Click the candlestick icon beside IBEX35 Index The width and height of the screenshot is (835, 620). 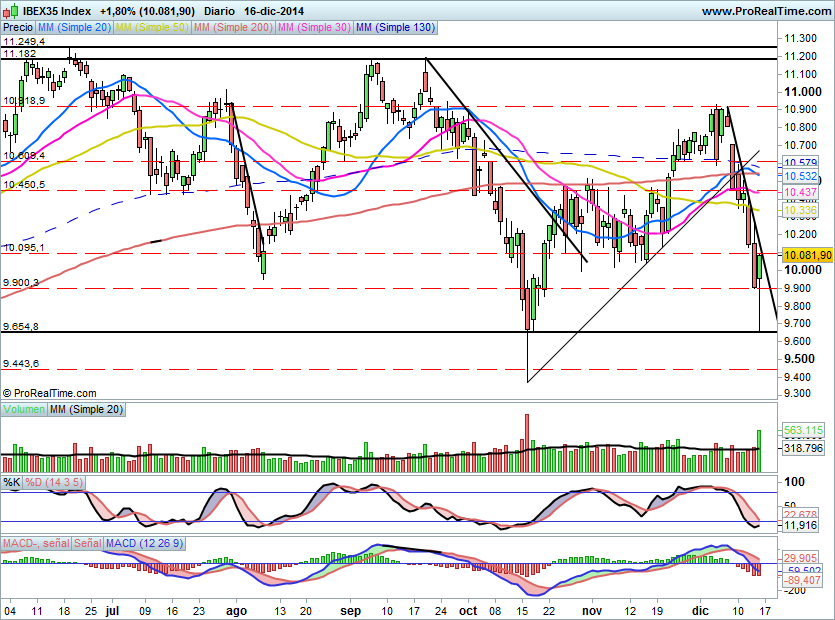[x=9, y=9]
